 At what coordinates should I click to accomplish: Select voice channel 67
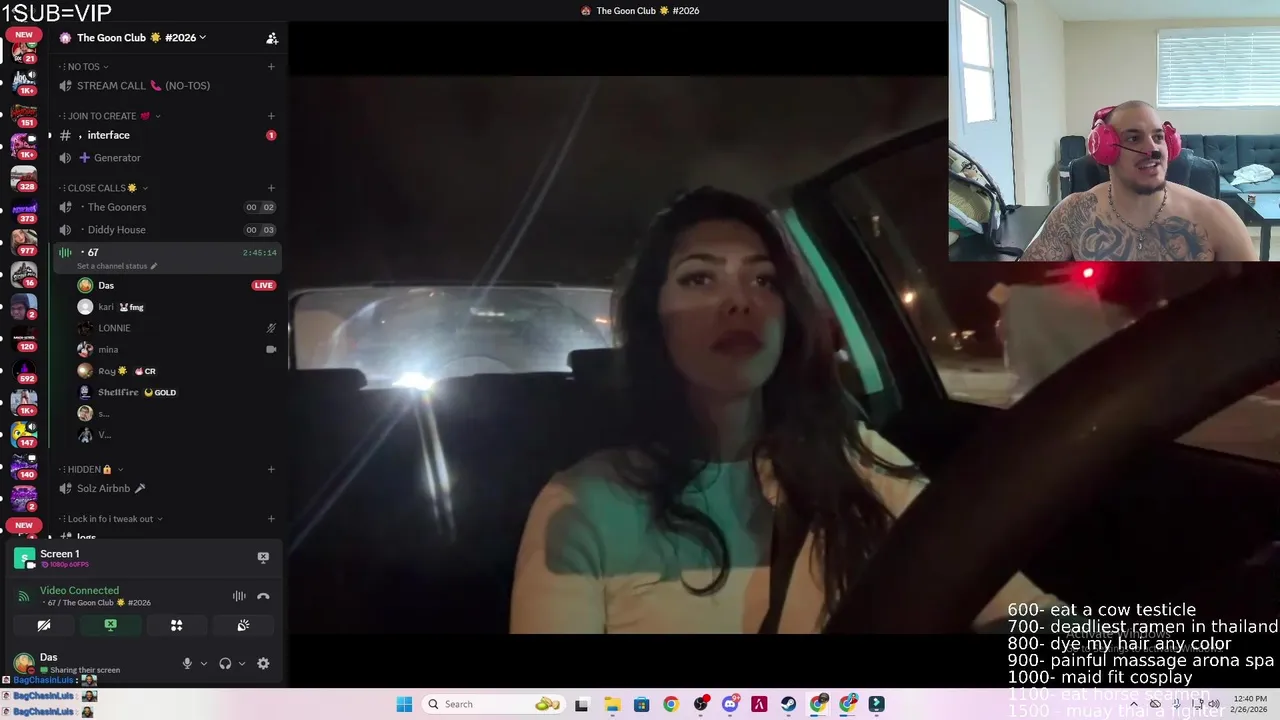pyautogui.click(x=166, y=257)
